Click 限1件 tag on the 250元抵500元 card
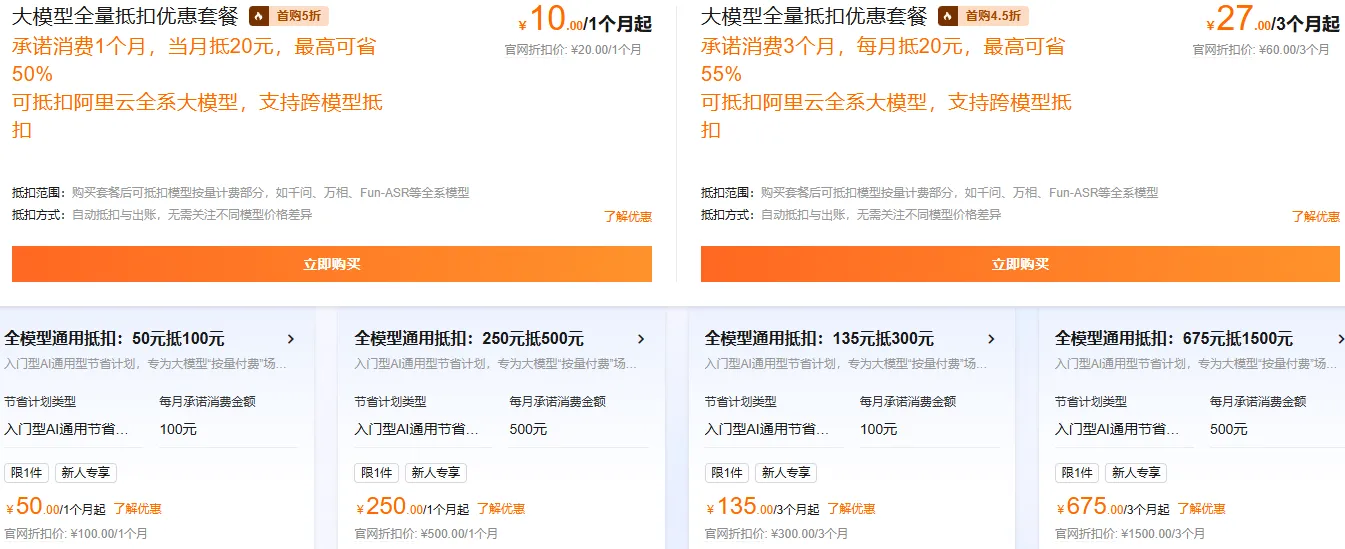Image resolution: width=1345 pixels, height=549 pixels. 376,473
